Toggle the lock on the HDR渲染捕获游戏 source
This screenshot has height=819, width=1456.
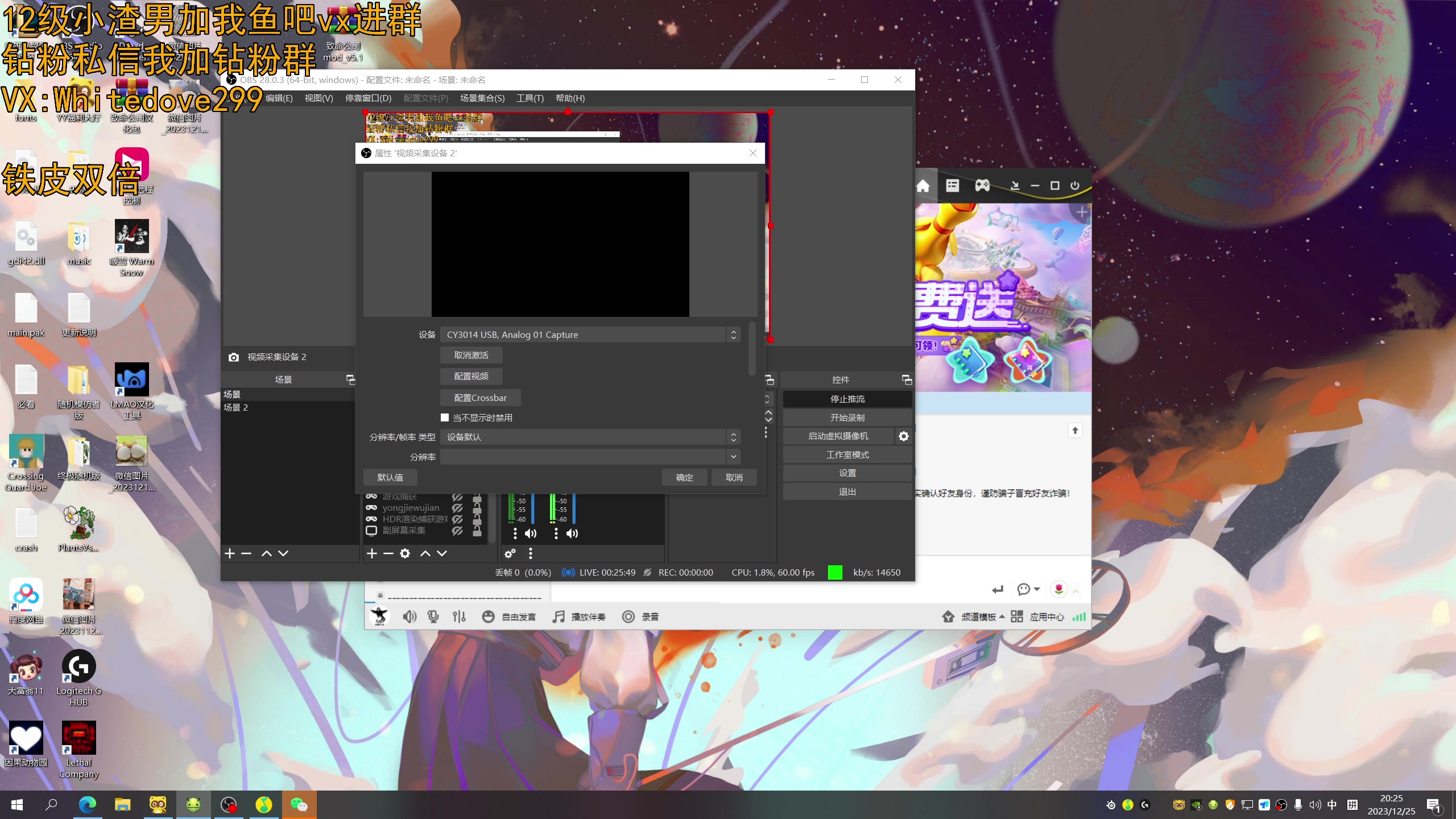pyautogui.click(x=477, y=521)
